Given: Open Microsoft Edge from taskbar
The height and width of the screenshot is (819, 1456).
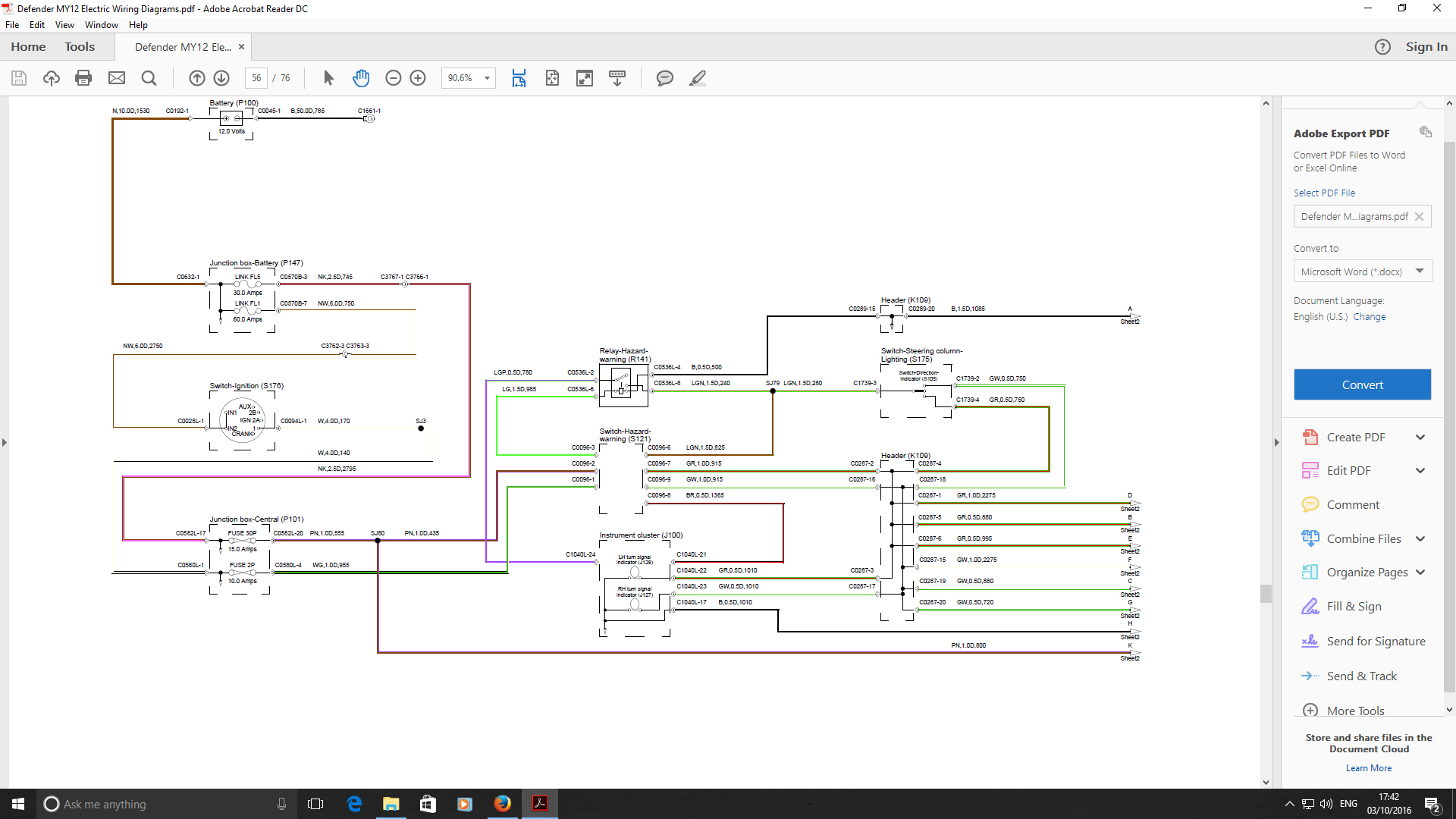Looking at the screenshot, I should pos(354,804).
